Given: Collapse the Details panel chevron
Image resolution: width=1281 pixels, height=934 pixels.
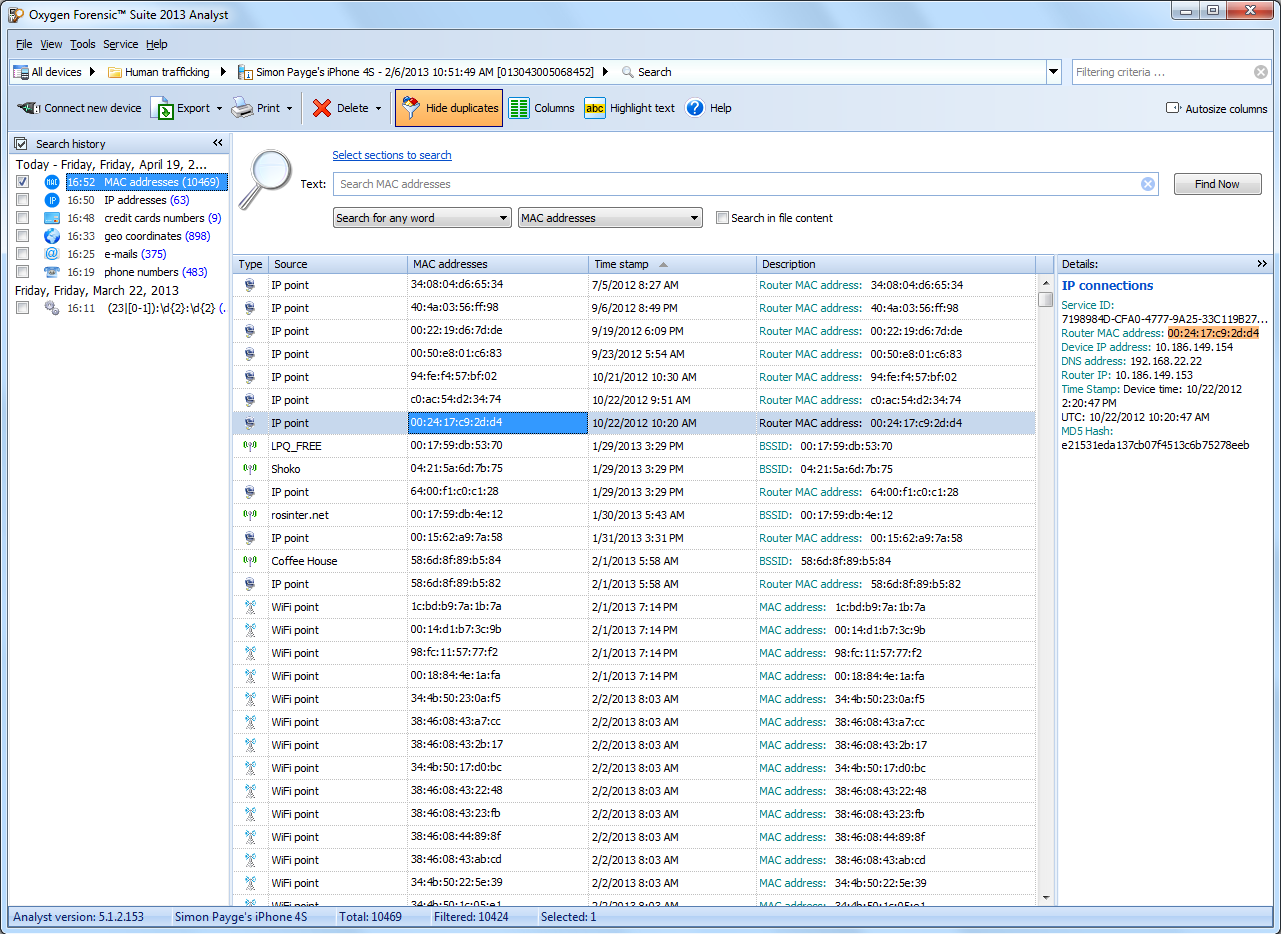Looking at the screenshot, I should (1262, 264).
